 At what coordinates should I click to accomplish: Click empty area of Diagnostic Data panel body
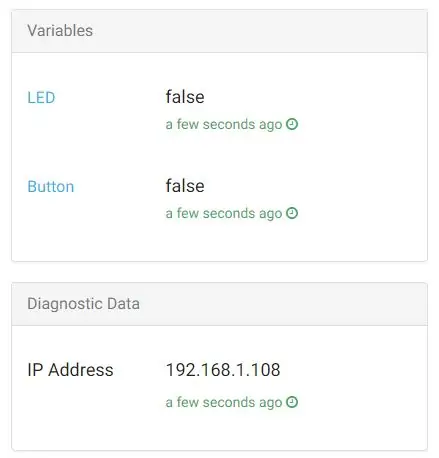point(219,430)
